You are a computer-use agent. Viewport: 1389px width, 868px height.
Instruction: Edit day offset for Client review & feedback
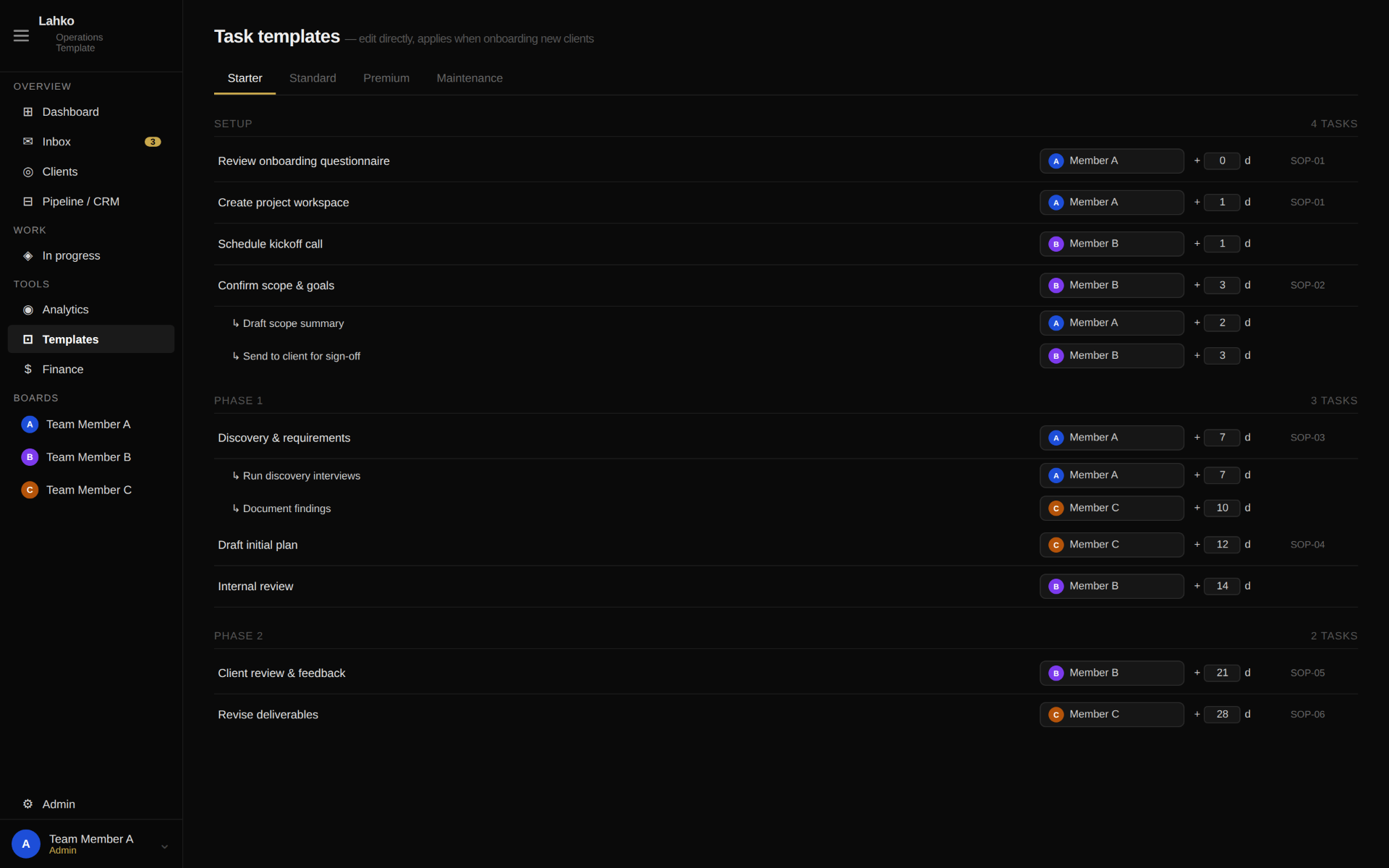pos(1222,673)
